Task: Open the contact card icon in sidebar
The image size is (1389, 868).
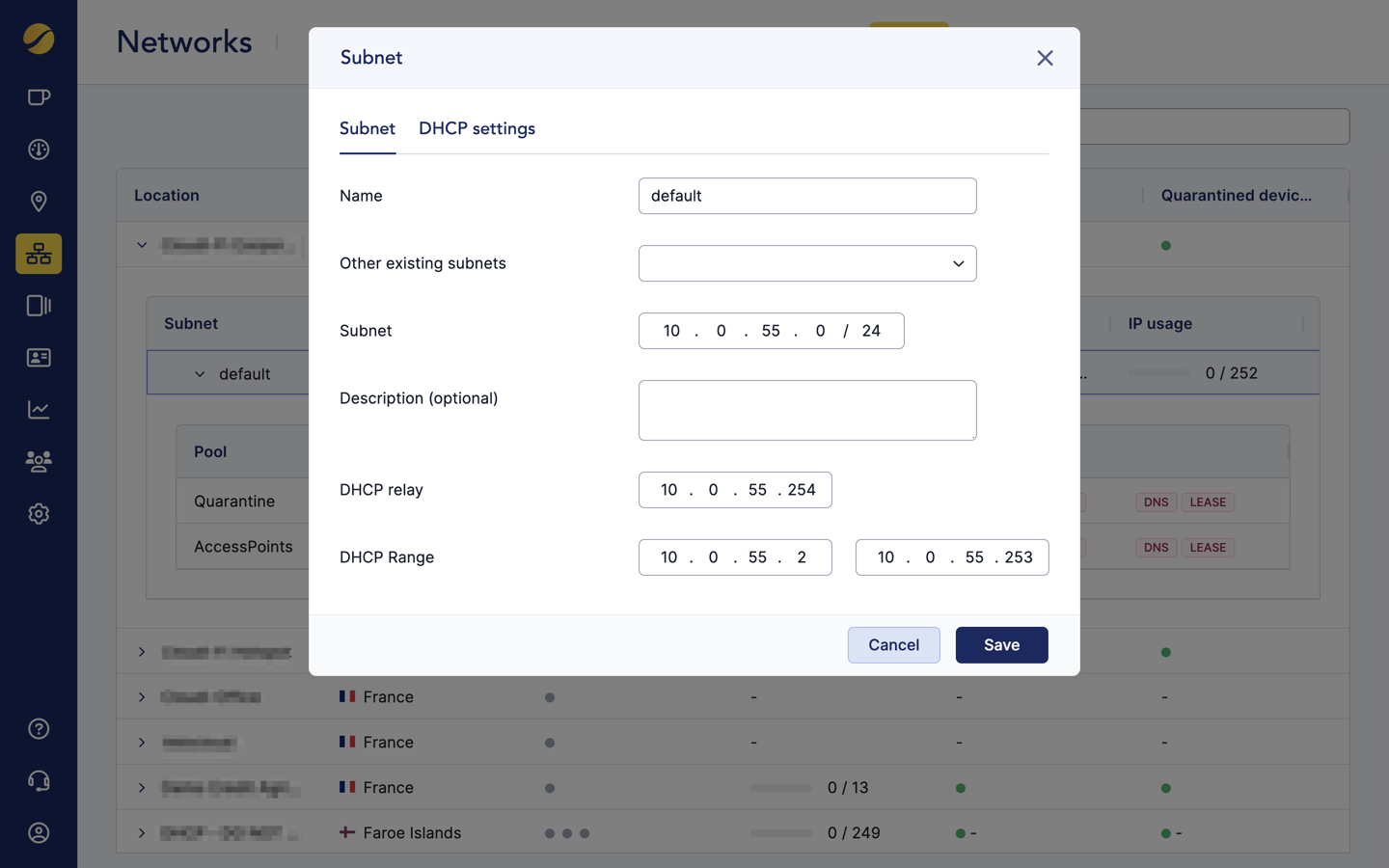Action: 39,357
